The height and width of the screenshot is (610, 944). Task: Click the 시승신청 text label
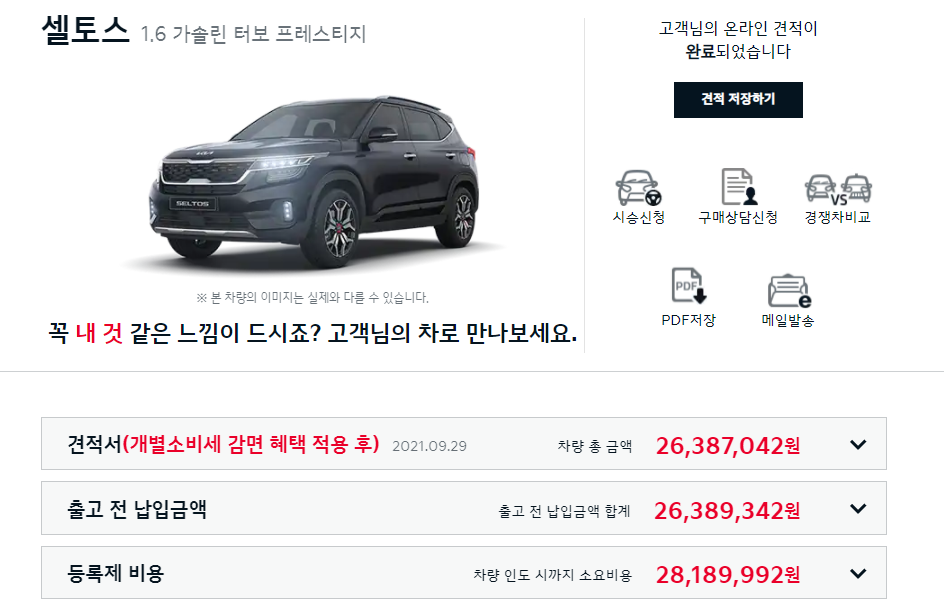[638, 217]
